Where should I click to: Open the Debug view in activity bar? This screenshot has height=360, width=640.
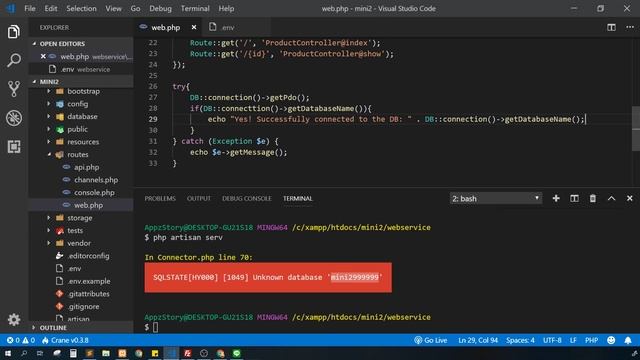click(13, 118)
